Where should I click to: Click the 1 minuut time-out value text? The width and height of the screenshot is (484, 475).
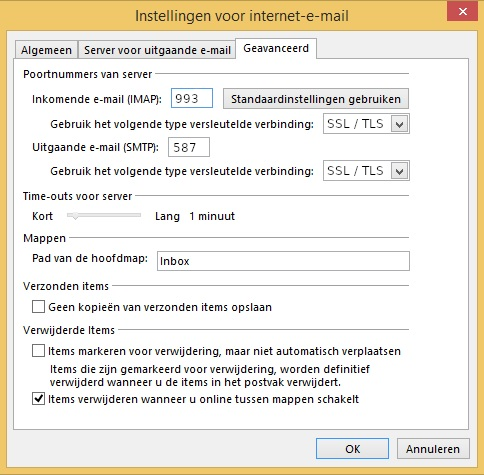(212, 216)
